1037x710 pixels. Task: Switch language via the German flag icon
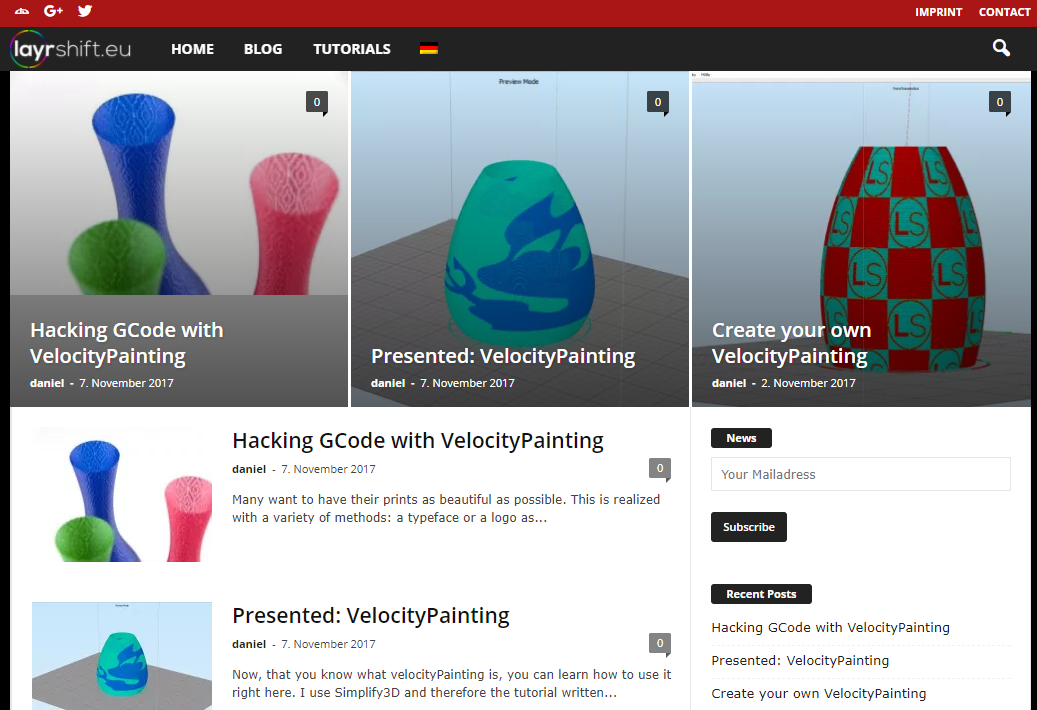coord(429,48)
